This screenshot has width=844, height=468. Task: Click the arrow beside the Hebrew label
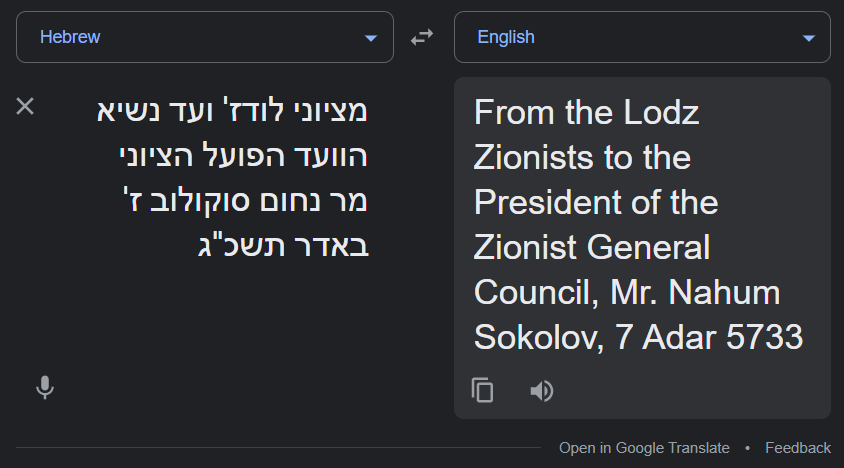point(371,38)
